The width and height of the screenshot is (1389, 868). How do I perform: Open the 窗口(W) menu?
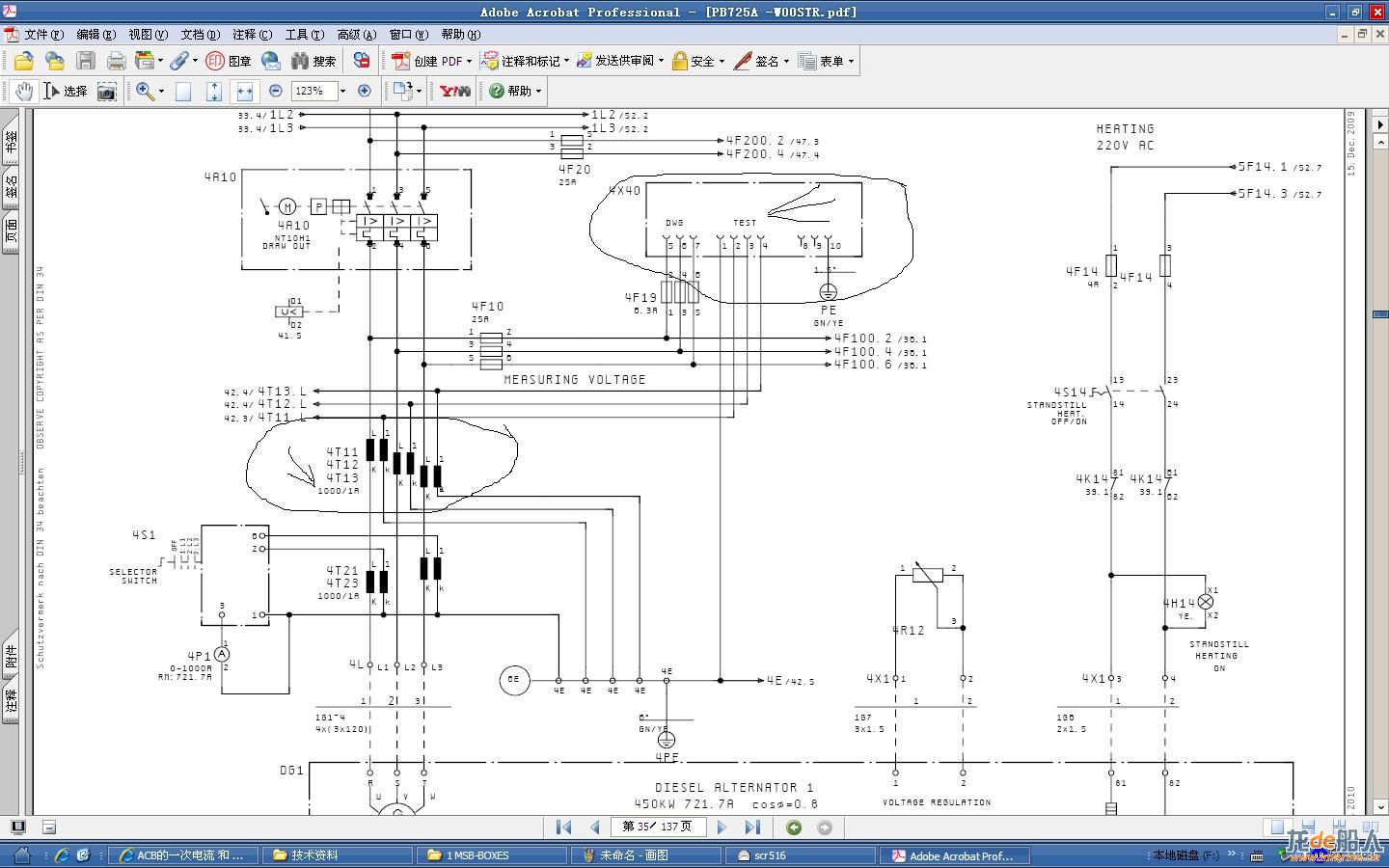[x=408, y=34]
